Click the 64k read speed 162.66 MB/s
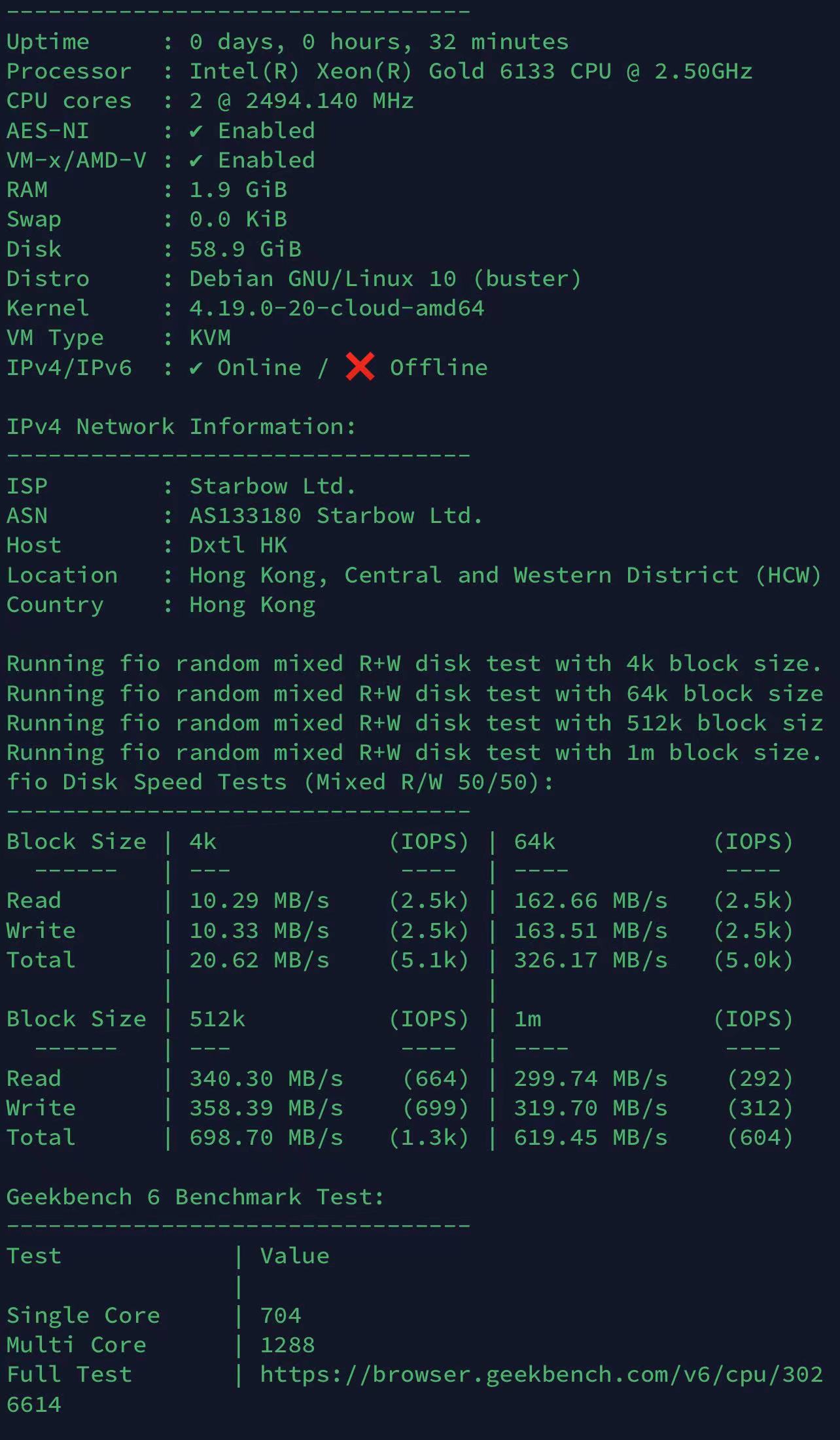840x1440 pixels. pyautogui.click(x=590, y=901)
